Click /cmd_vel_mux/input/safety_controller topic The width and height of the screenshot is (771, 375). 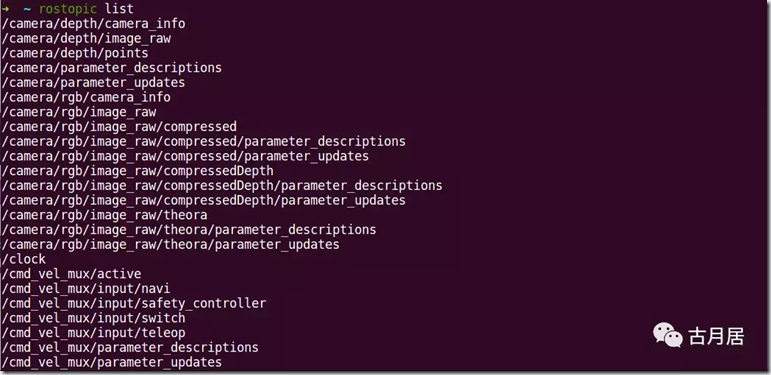coord(134,303)
